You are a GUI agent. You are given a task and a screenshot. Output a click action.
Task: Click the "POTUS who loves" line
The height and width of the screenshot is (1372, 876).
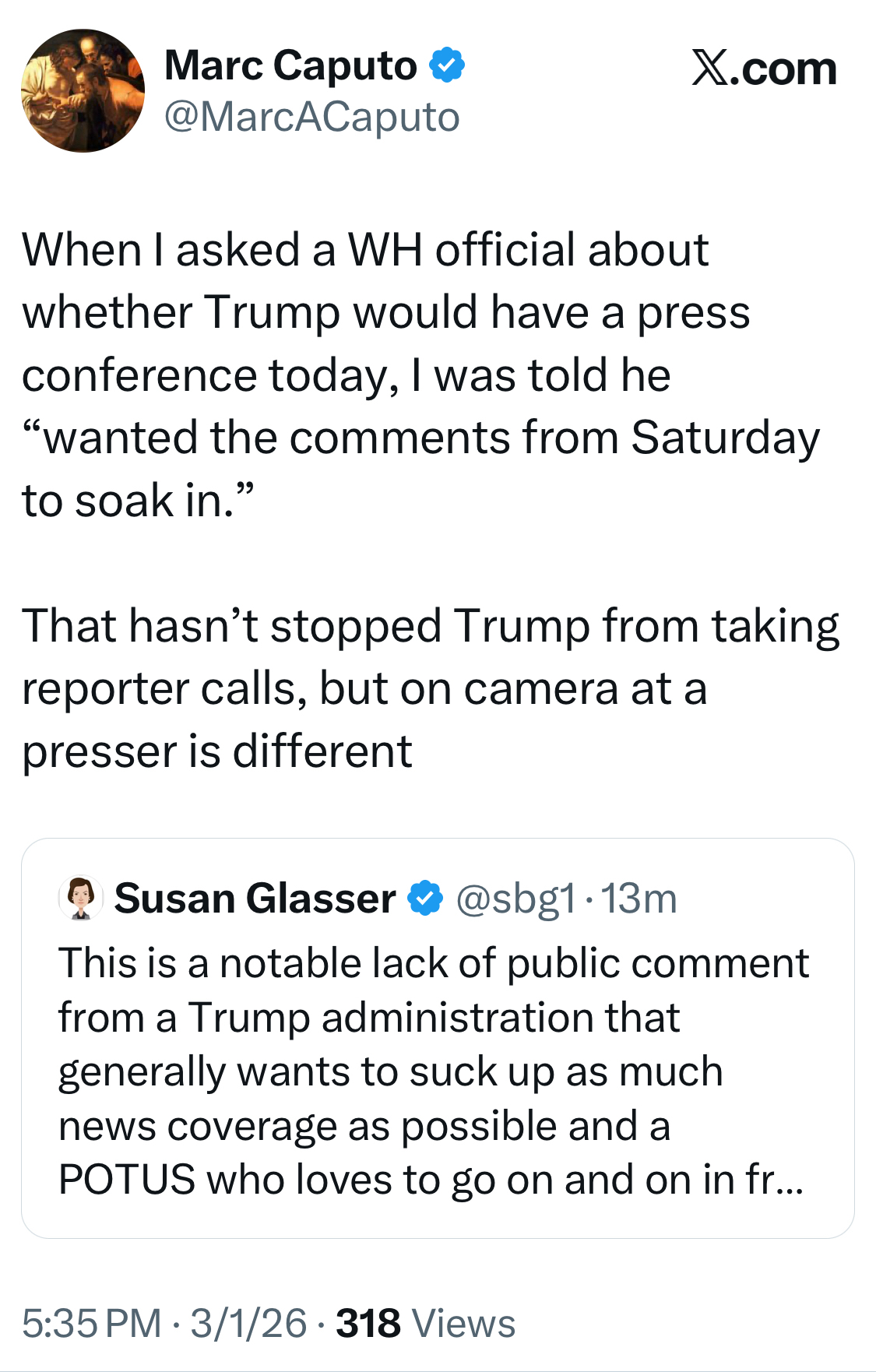pyautogui.click(x=249, y=1180)
